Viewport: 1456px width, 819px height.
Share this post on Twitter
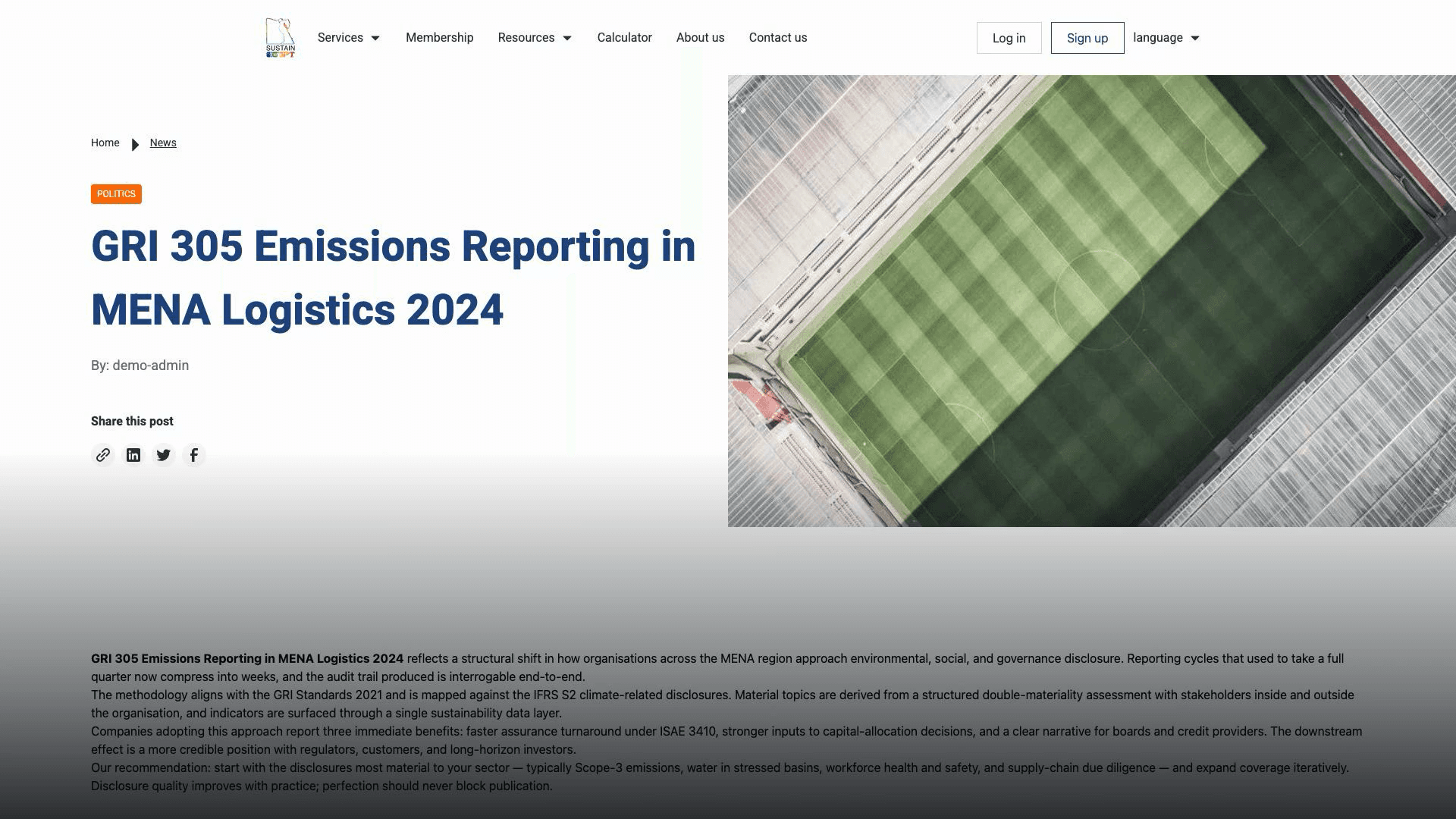pyautogui.click(x=164, y=455)
